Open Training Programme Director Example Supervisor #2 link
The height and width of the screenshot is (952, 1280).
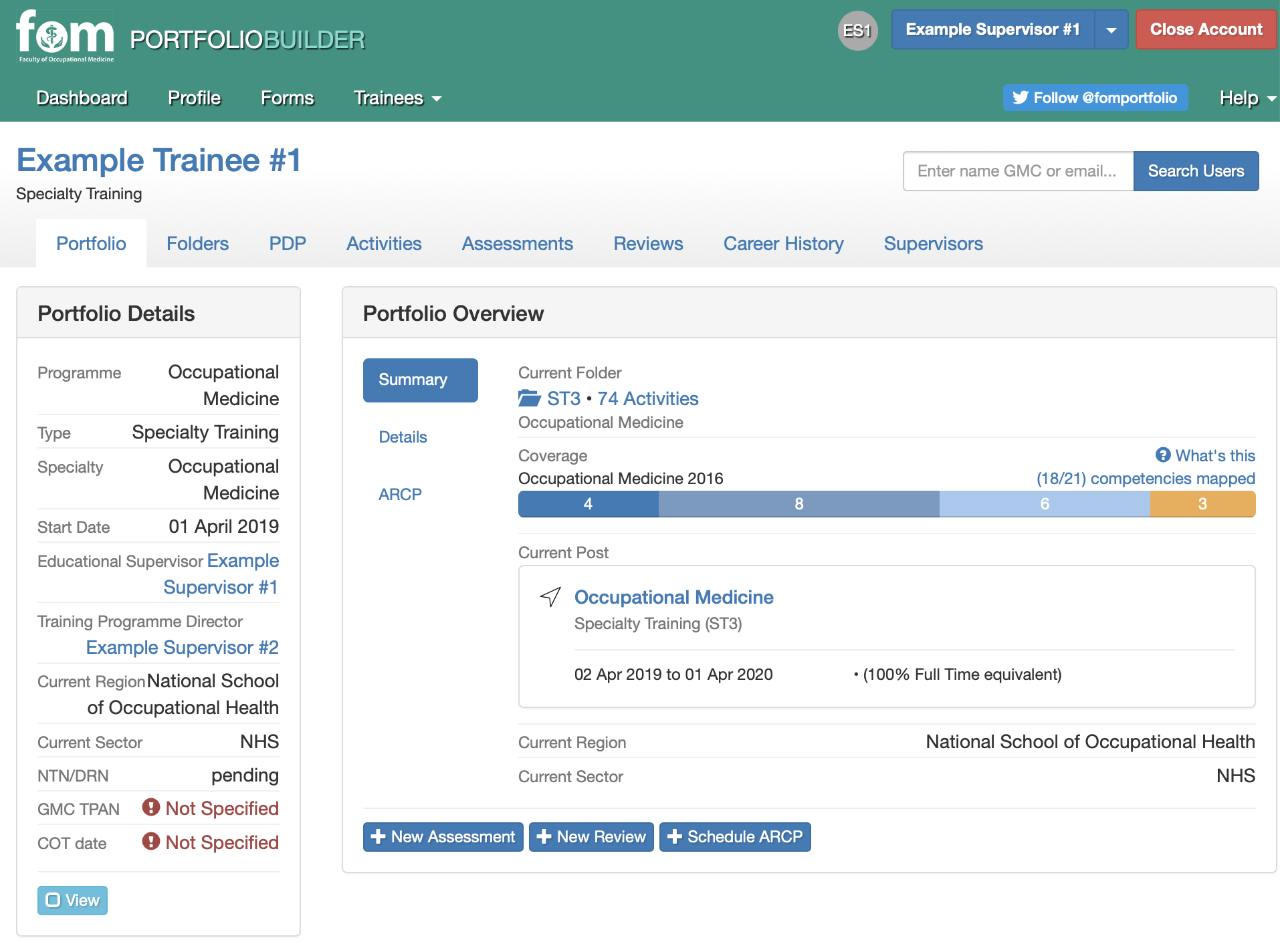click(x=182, y=647)
